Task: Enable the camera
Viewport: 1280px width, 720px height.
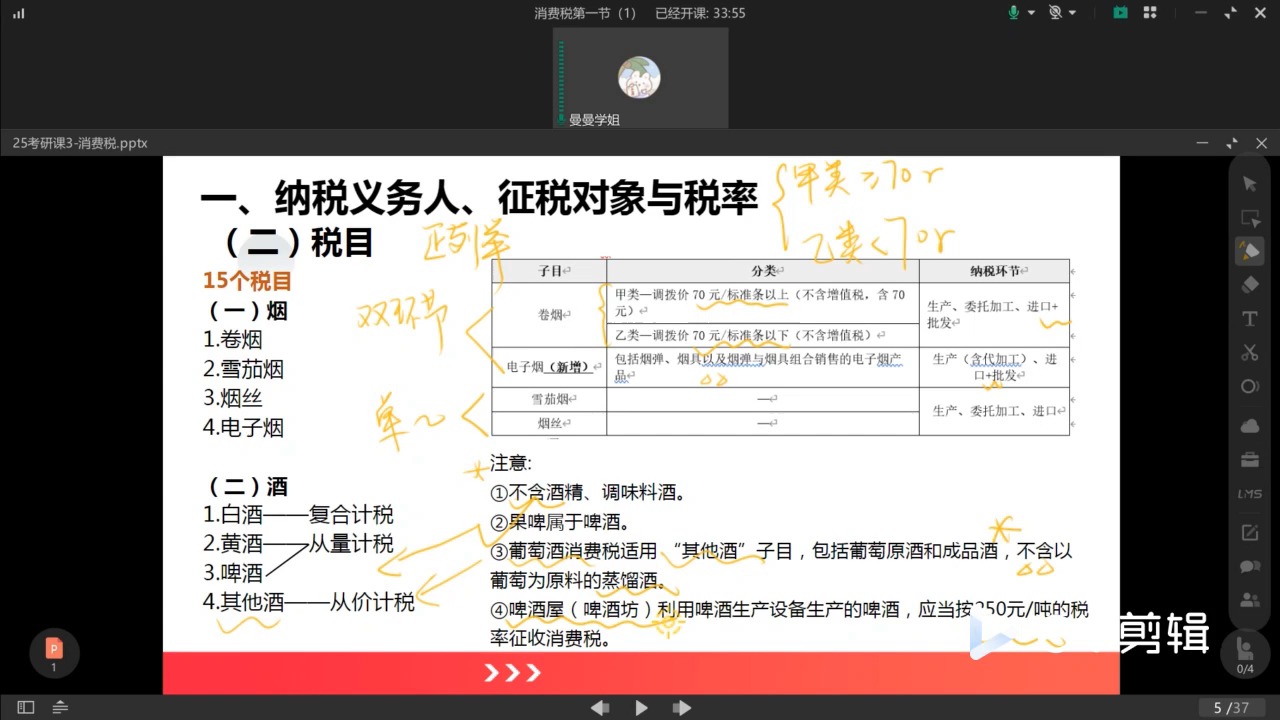Action: coord(1057,12)
